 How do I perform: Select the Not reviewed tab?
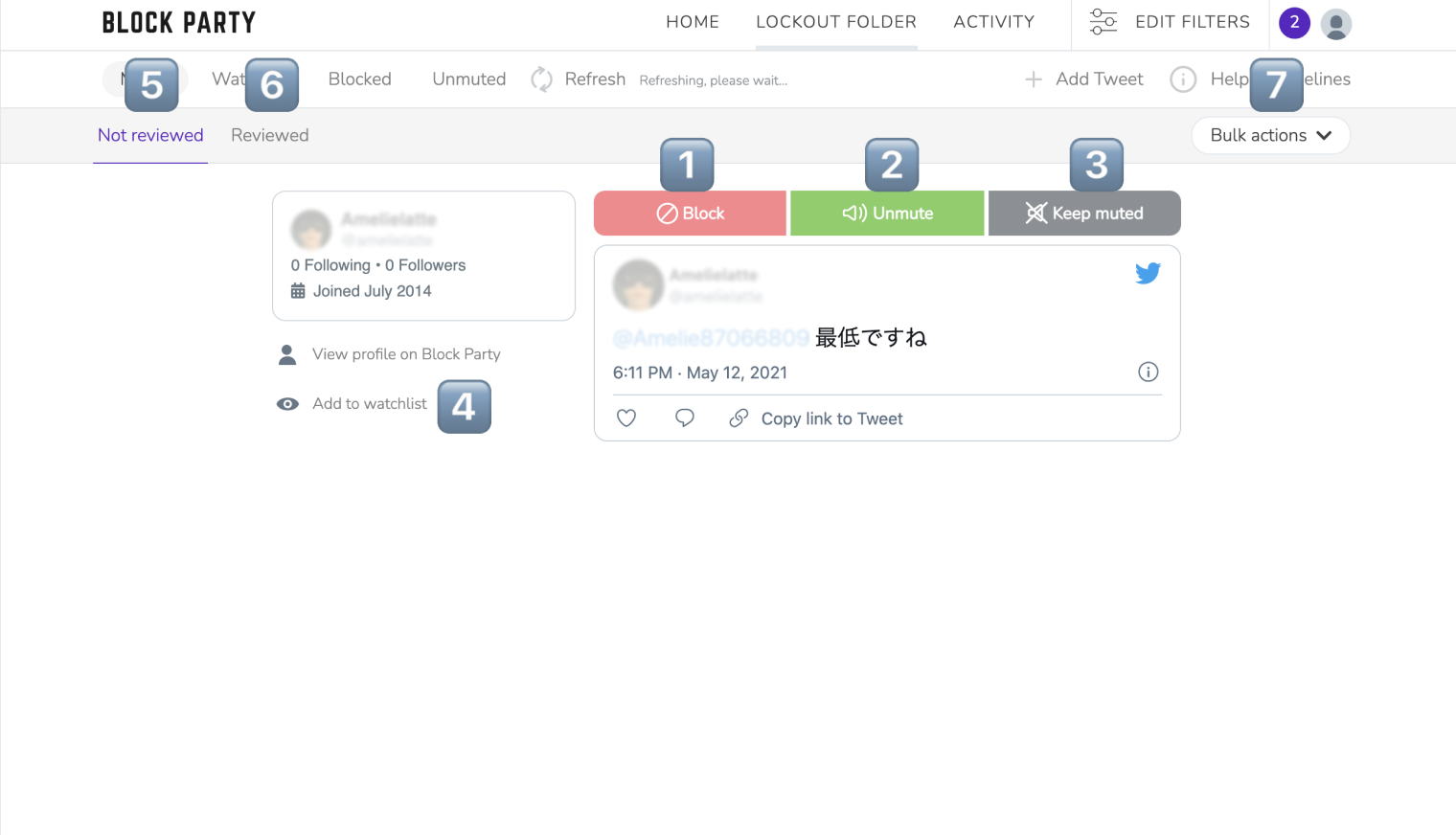tap(150, 135)
